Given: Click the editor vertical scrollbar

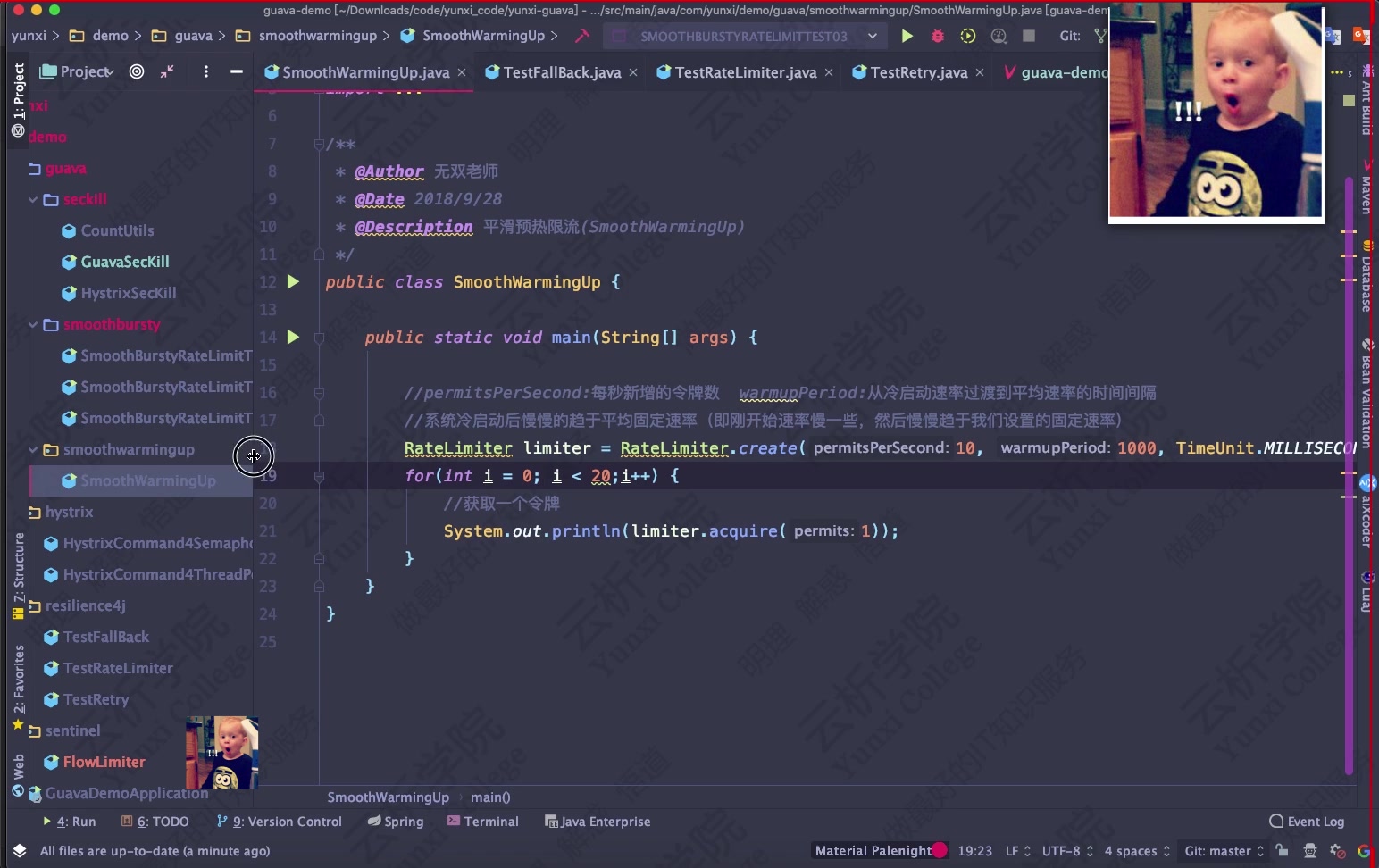Looking at the screenshot, I should point(1349,475).
